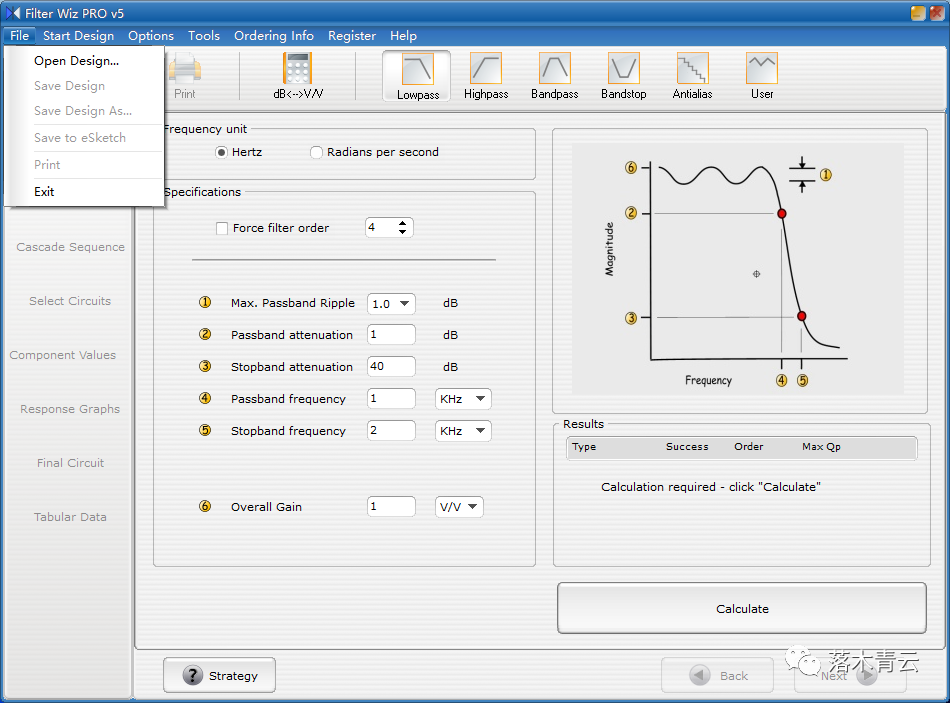Viewport: 950px width, 703px height.
Task: Close the File menu via File item
Action: [x=19, y=36]
